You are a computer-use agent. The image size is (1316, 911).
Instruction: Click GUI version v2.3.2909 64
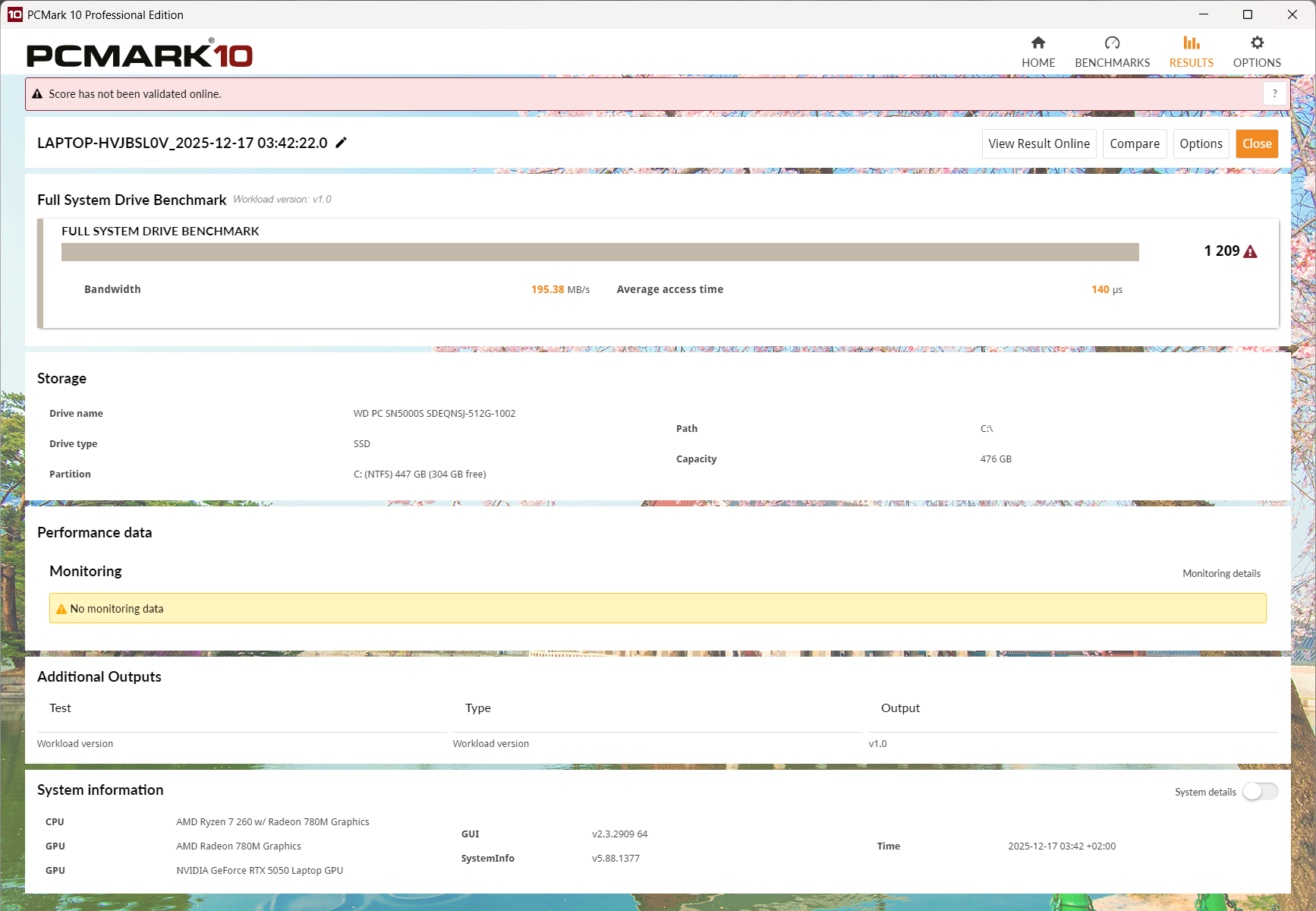click(619, 834)
